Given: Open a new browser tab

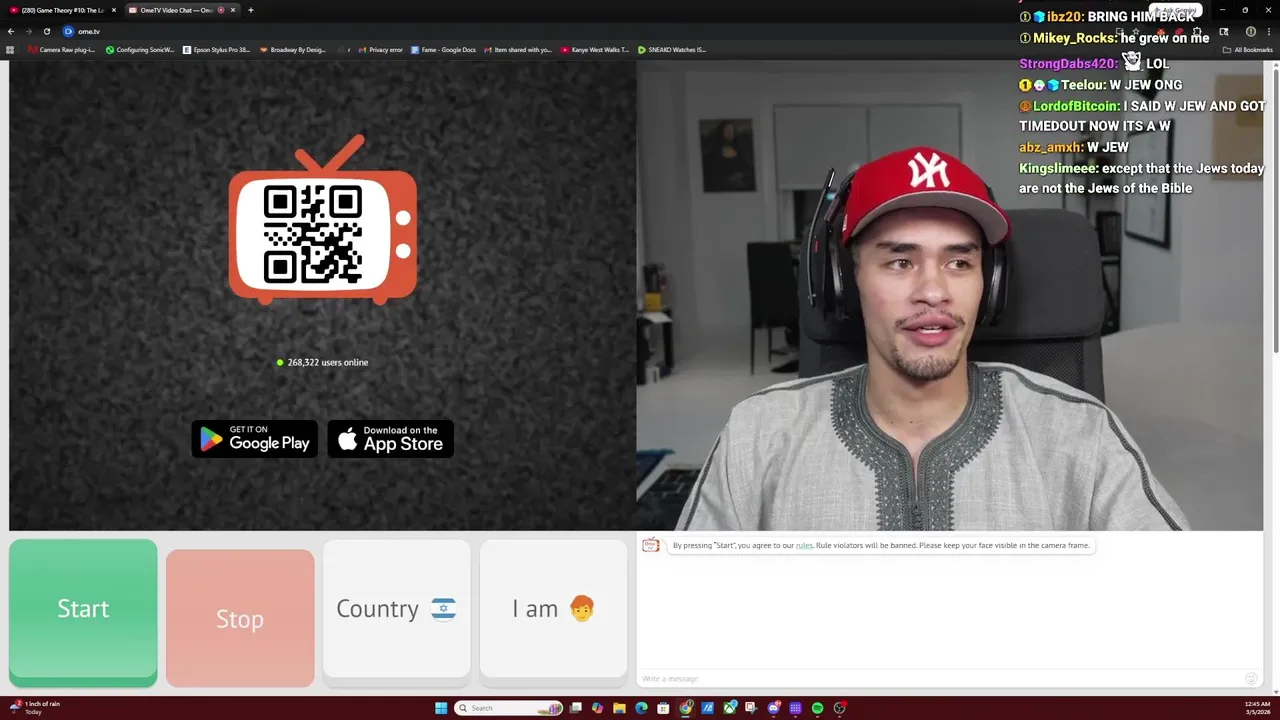Looking at the screenshot, I should click(x=250, y=10).
